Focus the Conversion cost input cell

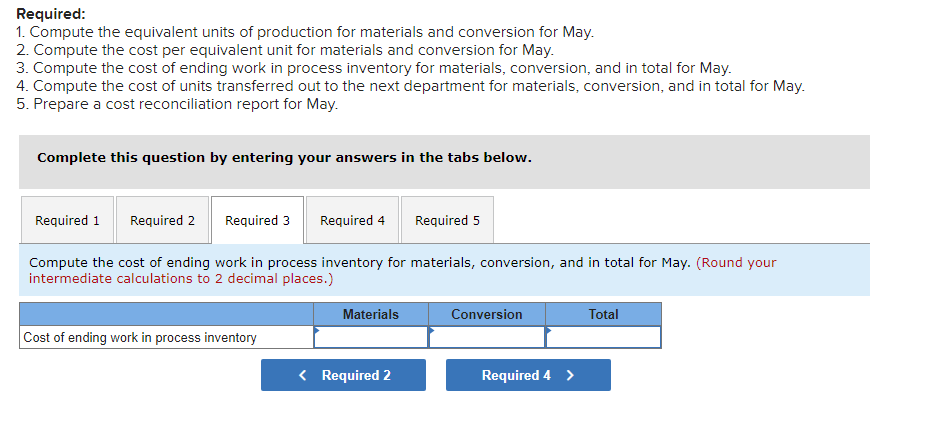(x=487, y=338)
